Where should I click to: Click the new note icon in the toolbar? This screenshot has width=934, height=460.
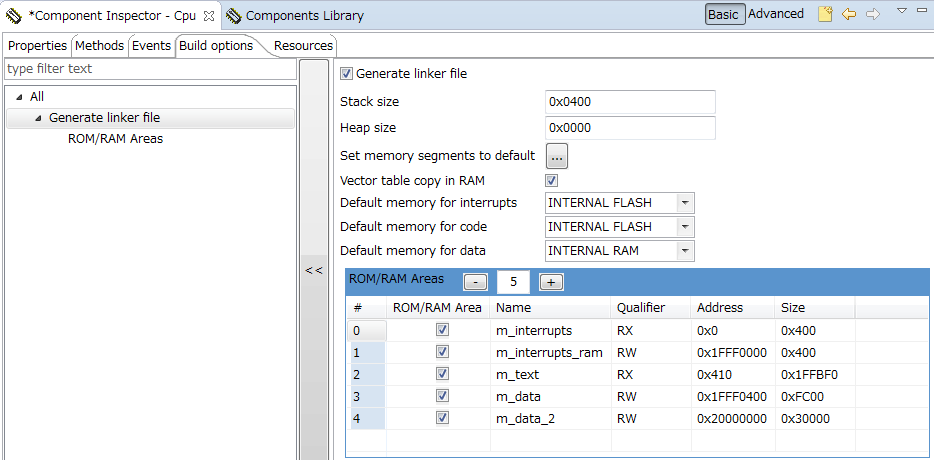tap(825, 14)
